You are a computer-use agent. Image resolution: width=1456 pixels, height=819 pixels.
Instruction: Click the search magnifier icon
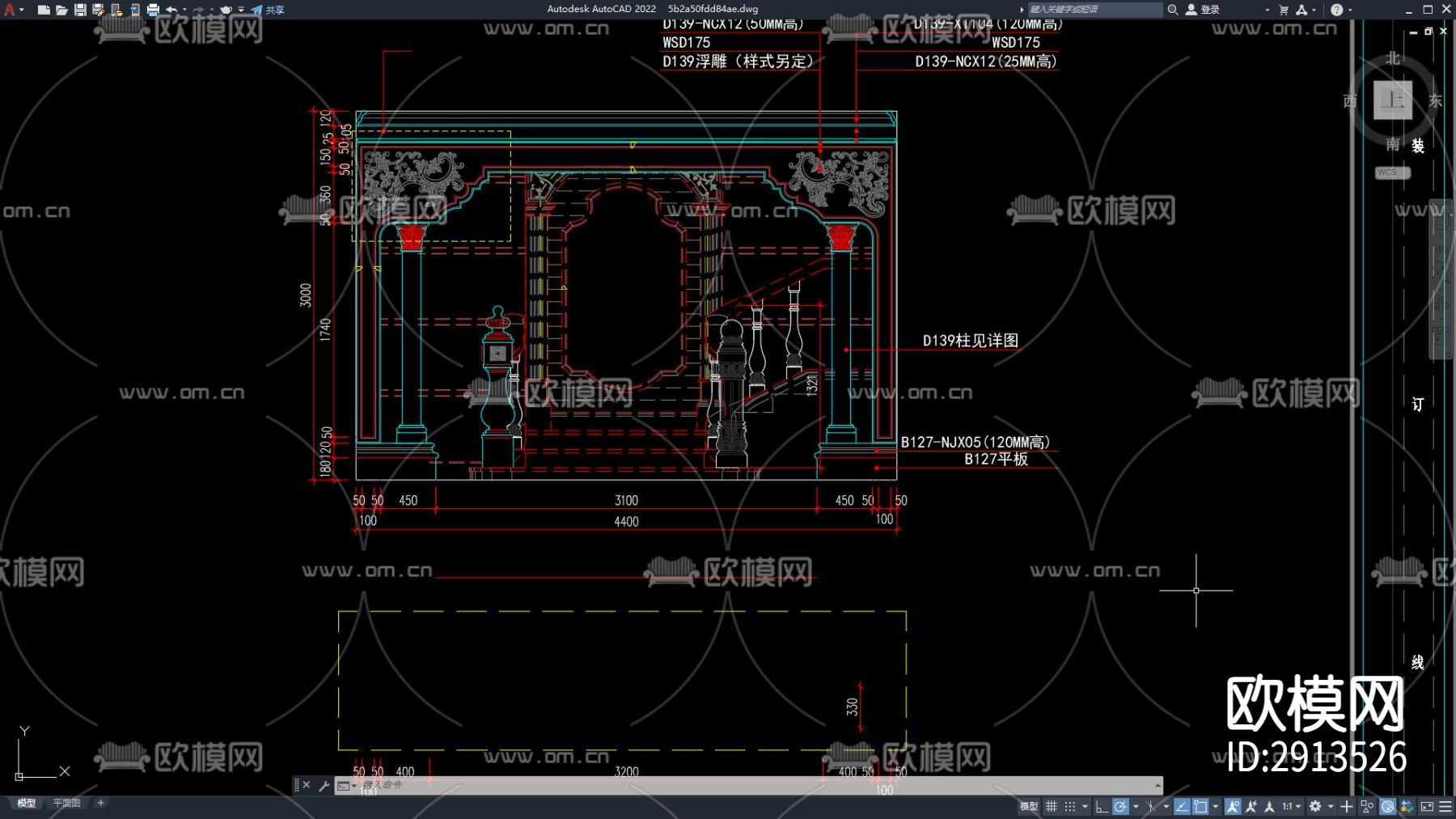(1172, 10)
